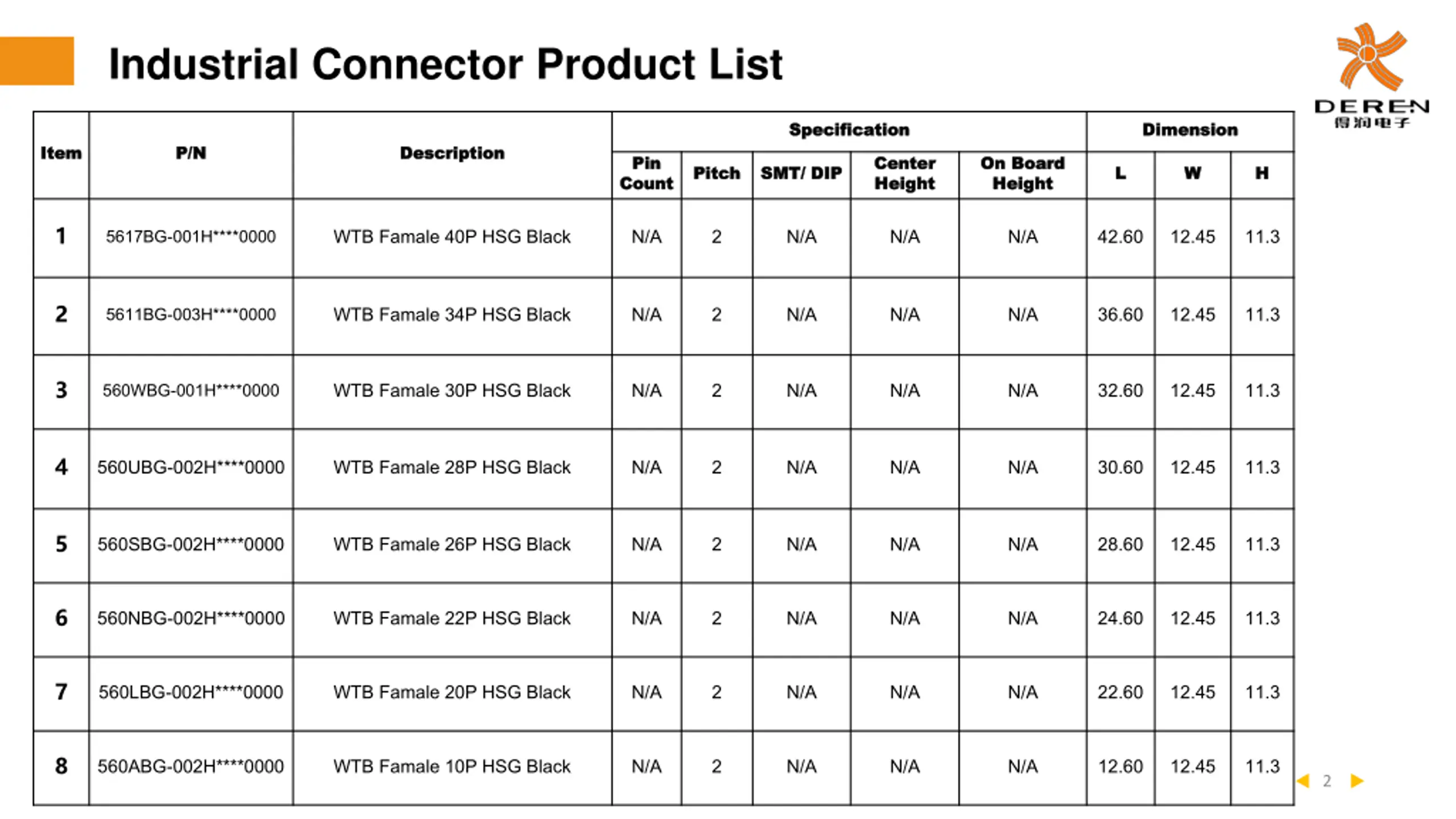Select the 22.60 length cell
The height and width of the screenshot is (819, 1456).
point(1120,693)
